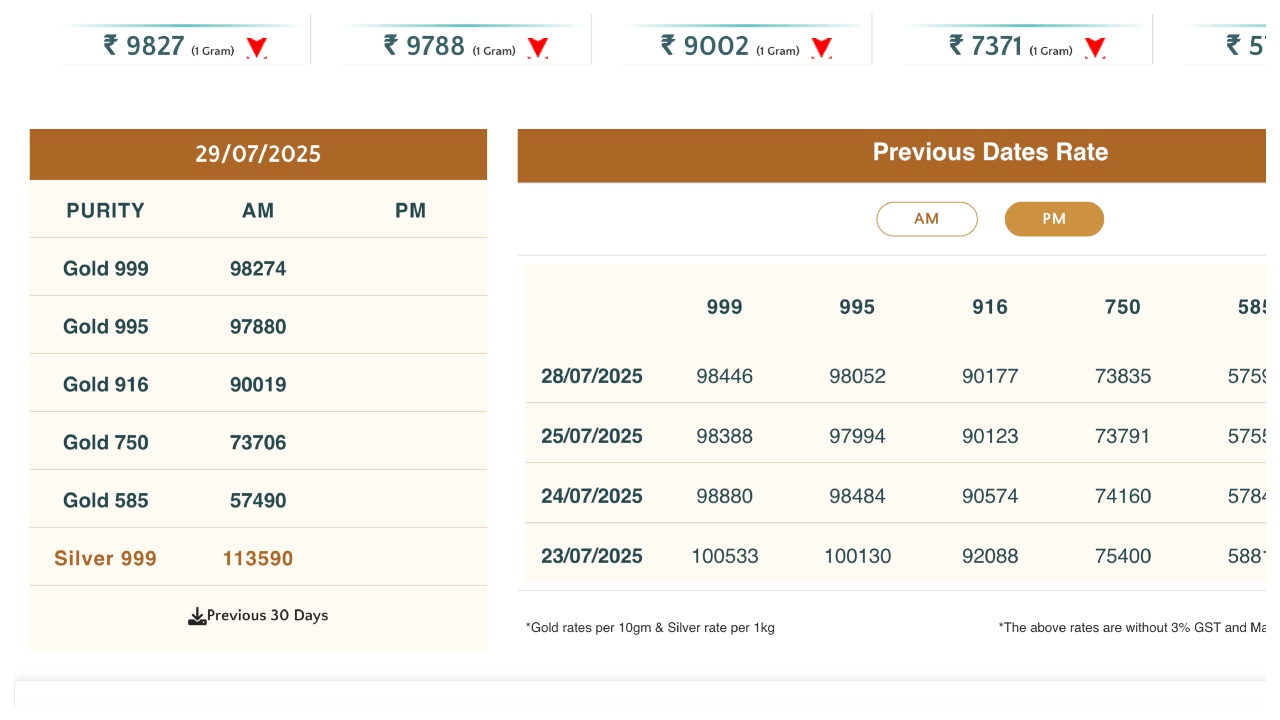
Task: Select the 28/07/2025 row date
Action: pos(592,376)
